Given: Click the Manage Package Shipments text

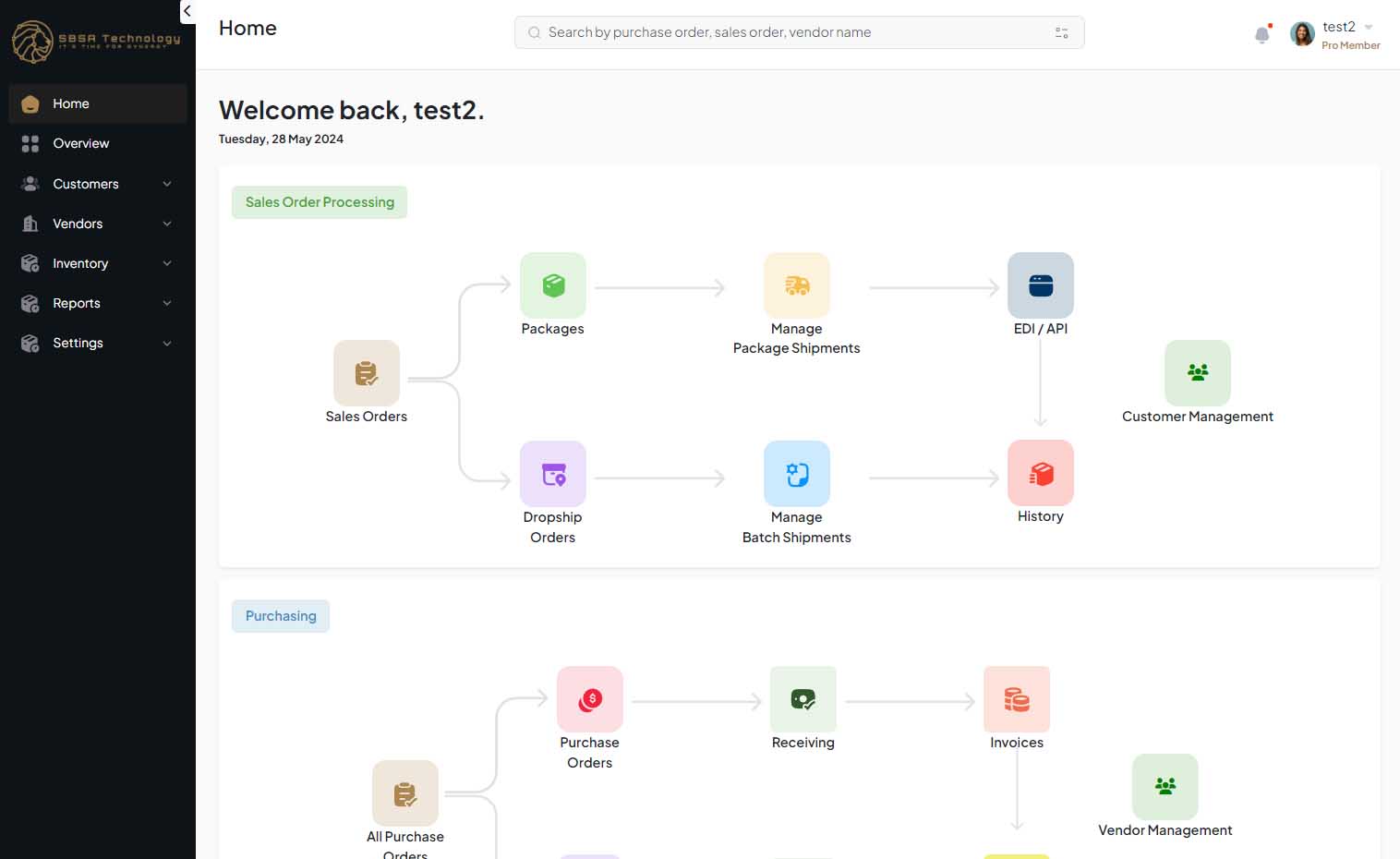Looking at the screenshot, I should tap(797, 339).
